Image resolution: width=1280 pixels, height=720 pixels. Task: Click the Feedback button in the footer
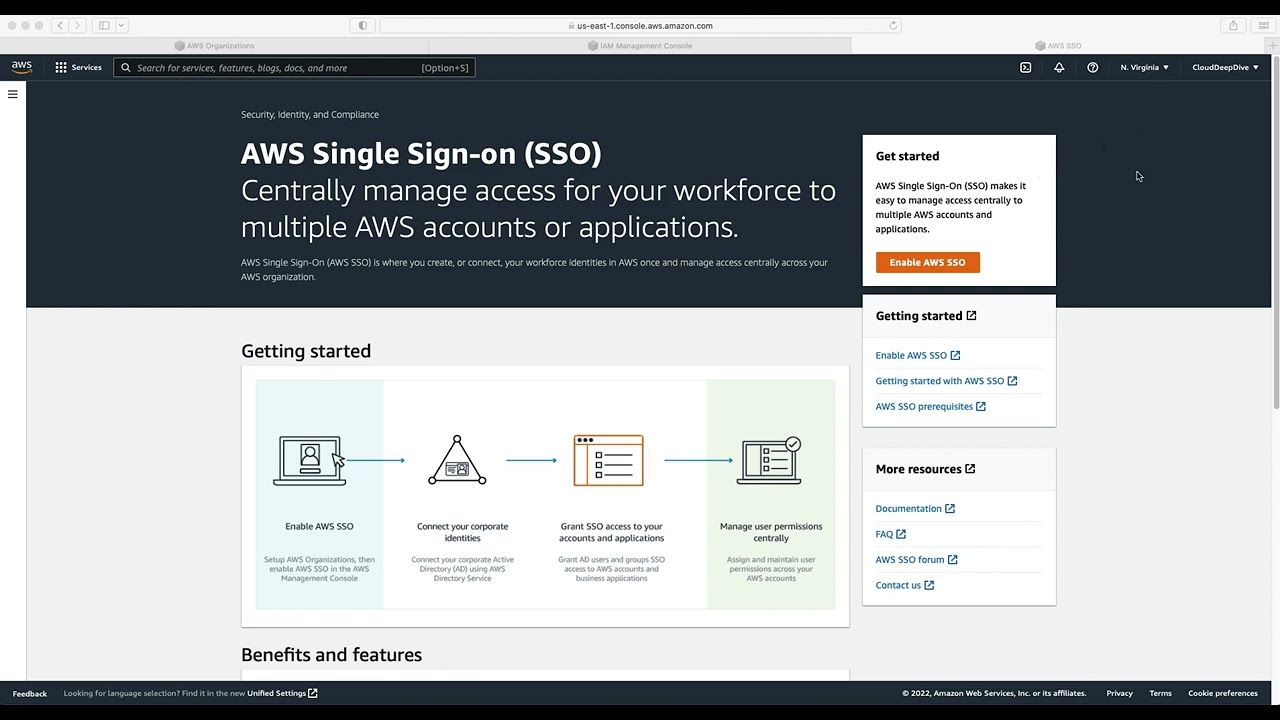click(30, 693)
